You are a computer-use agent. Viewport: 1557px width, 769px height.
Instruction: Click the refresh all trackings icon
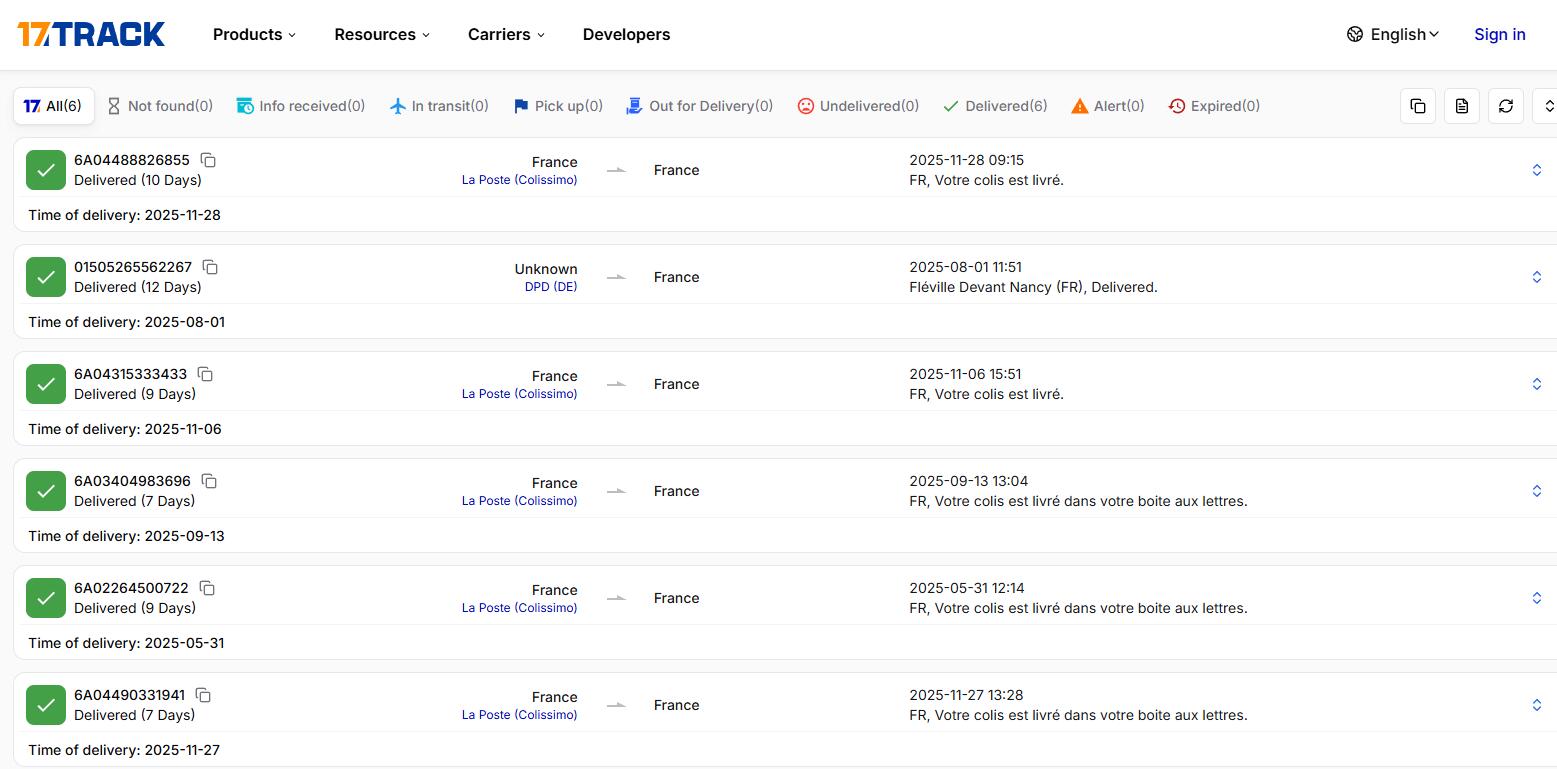tap(1505, 105)
